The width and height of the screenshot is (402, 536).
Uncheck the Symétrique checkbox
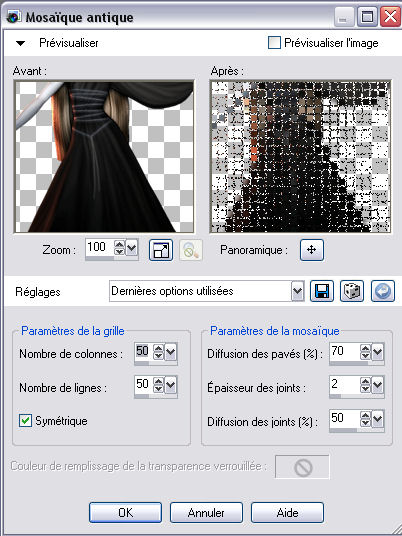click(x=25, y=421)
